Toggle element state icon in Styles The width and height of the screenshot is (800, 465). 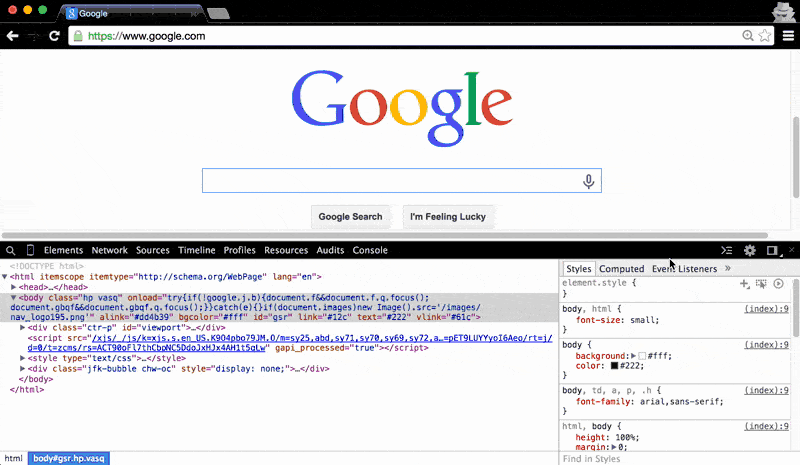point(761,284)
